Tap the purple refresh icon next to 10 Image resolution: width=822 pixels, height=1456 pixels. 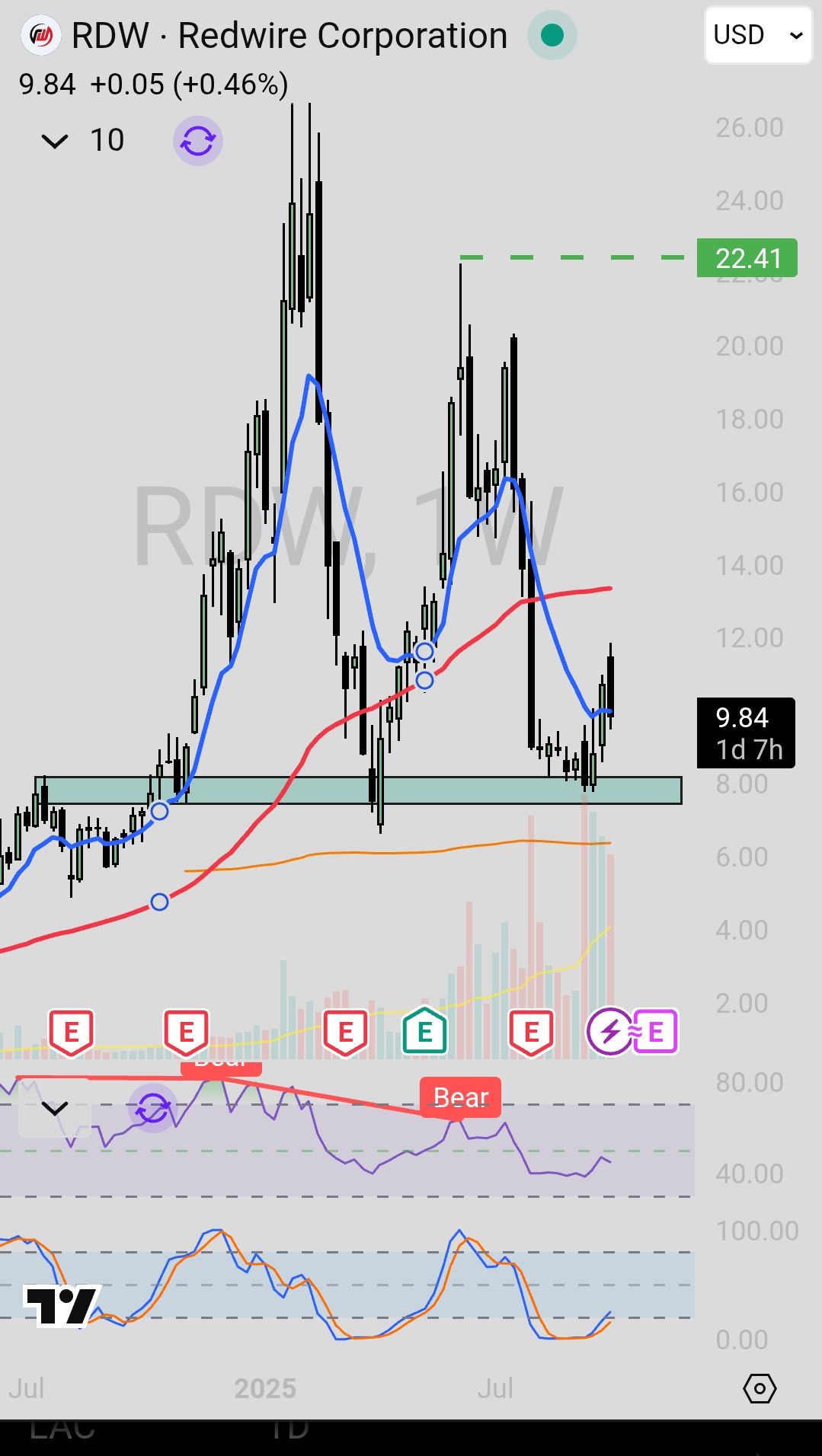coord(198,141)
